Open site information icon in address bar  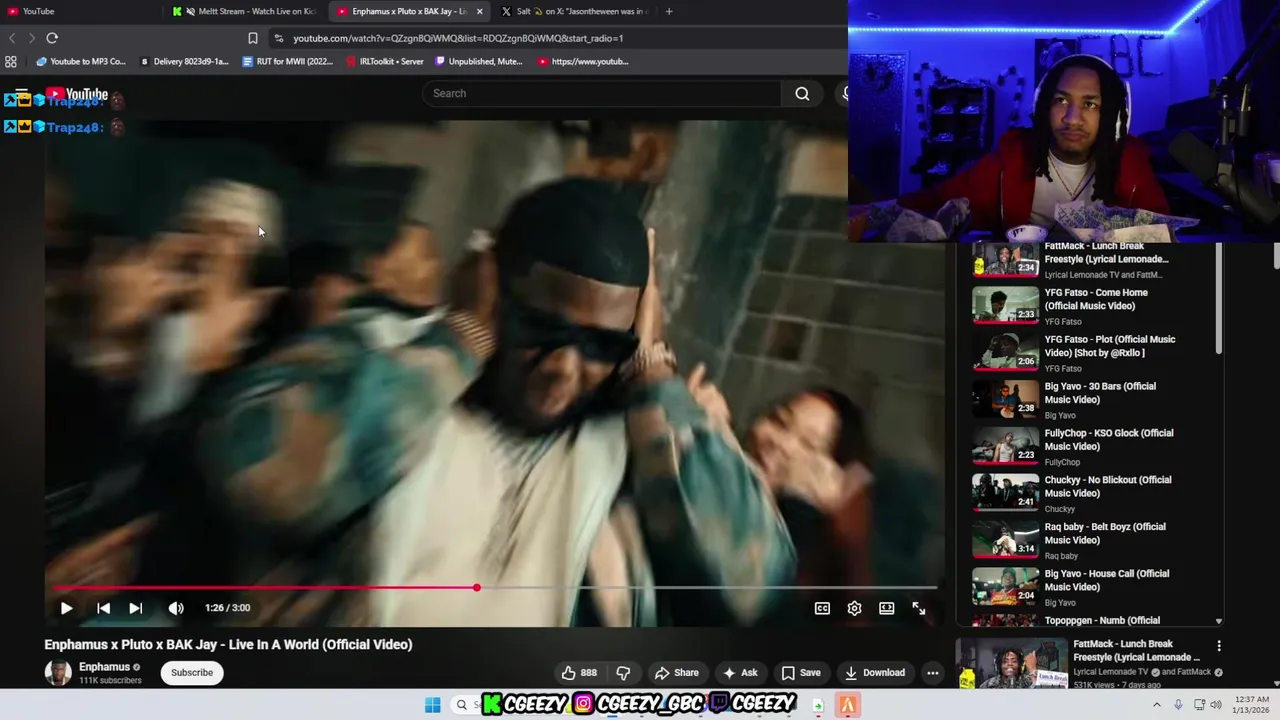pyautogui.click(x=279, y=38)
